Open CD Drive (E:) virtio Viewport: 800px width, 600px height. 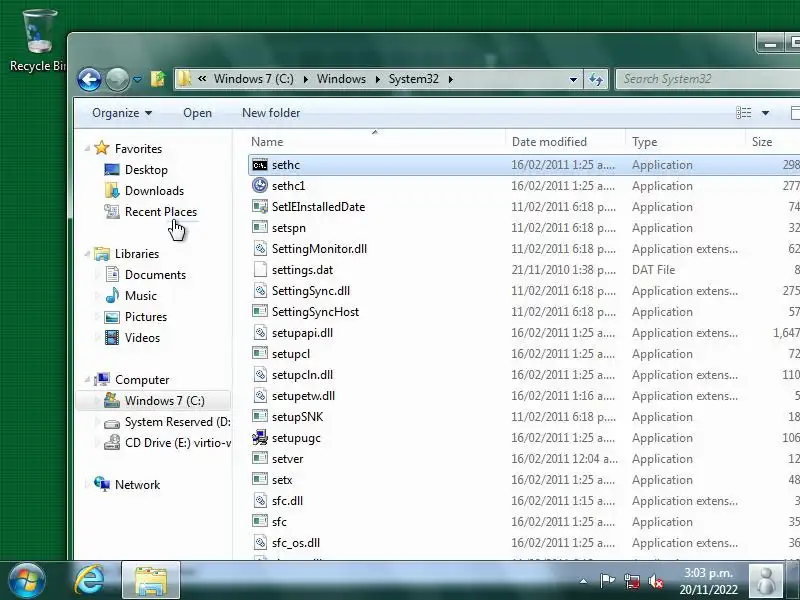(x=167, y=443)
